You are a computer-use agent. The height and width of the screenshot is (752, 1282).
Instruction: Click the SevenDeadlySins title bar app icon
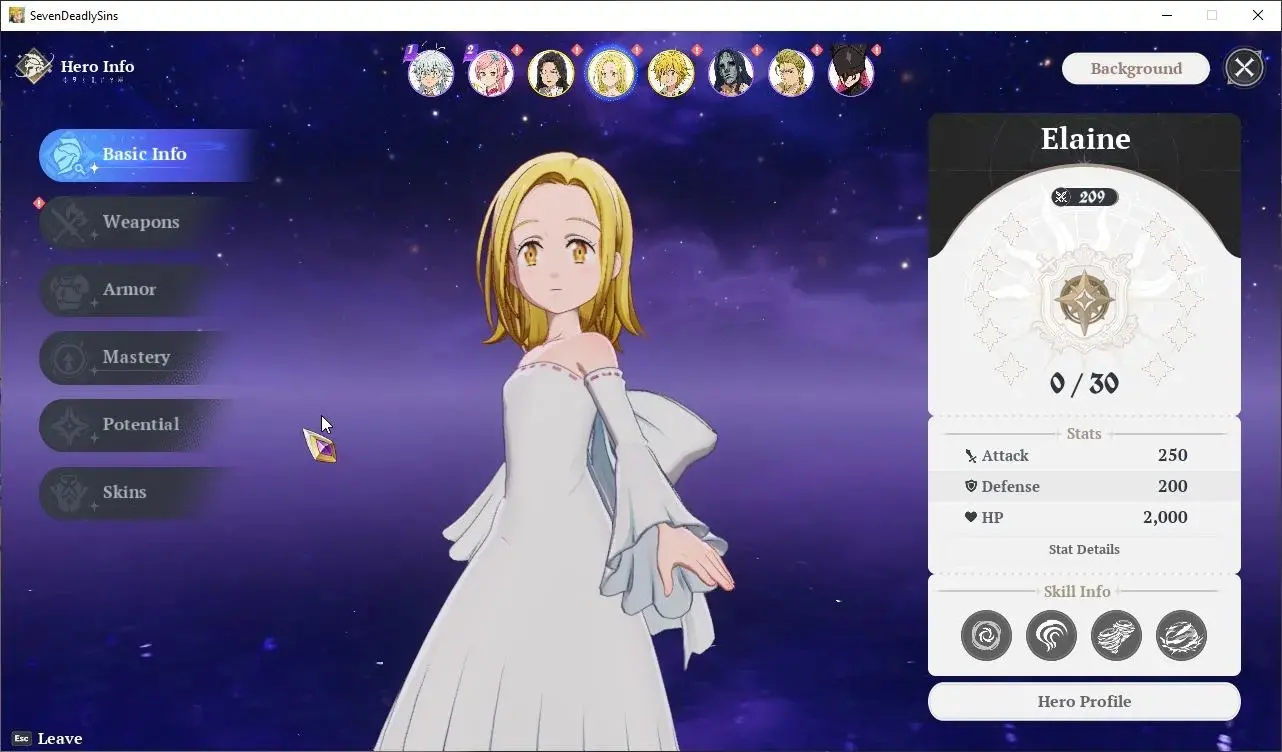click(16, 15)
